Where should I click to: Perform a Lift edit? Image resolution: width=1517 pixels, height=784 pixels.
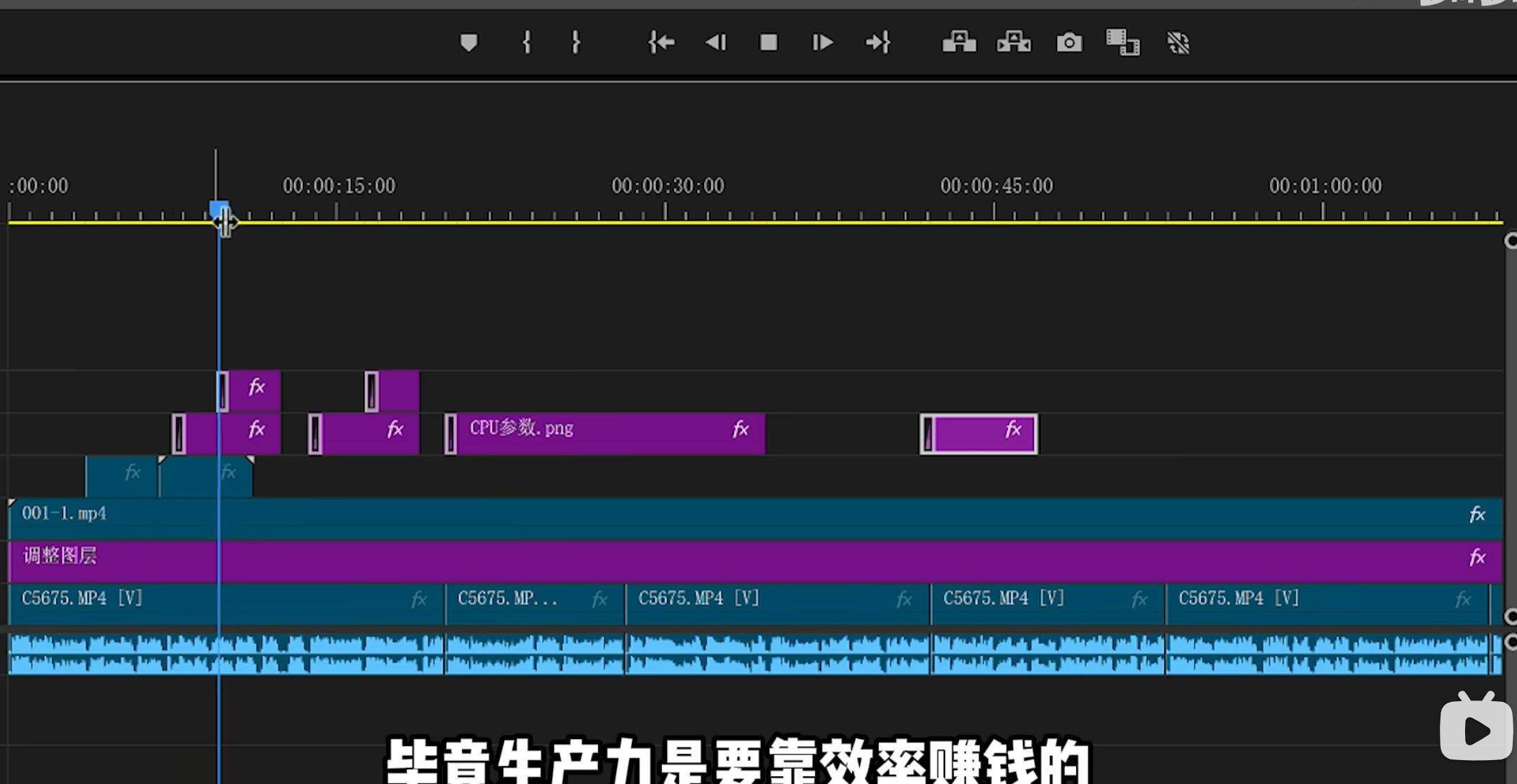[958, 42]
